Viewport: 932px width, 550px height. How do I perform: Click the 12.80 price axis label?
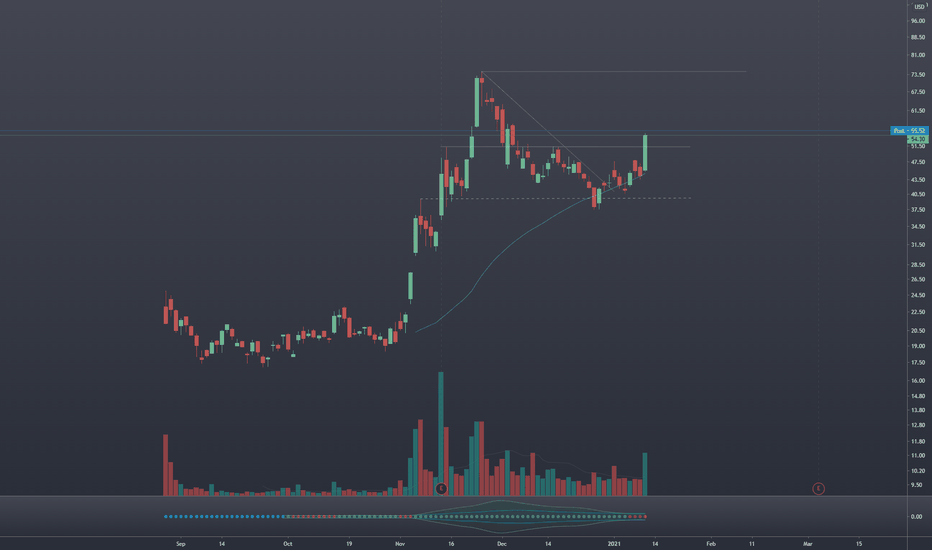[x=918, y=425]
